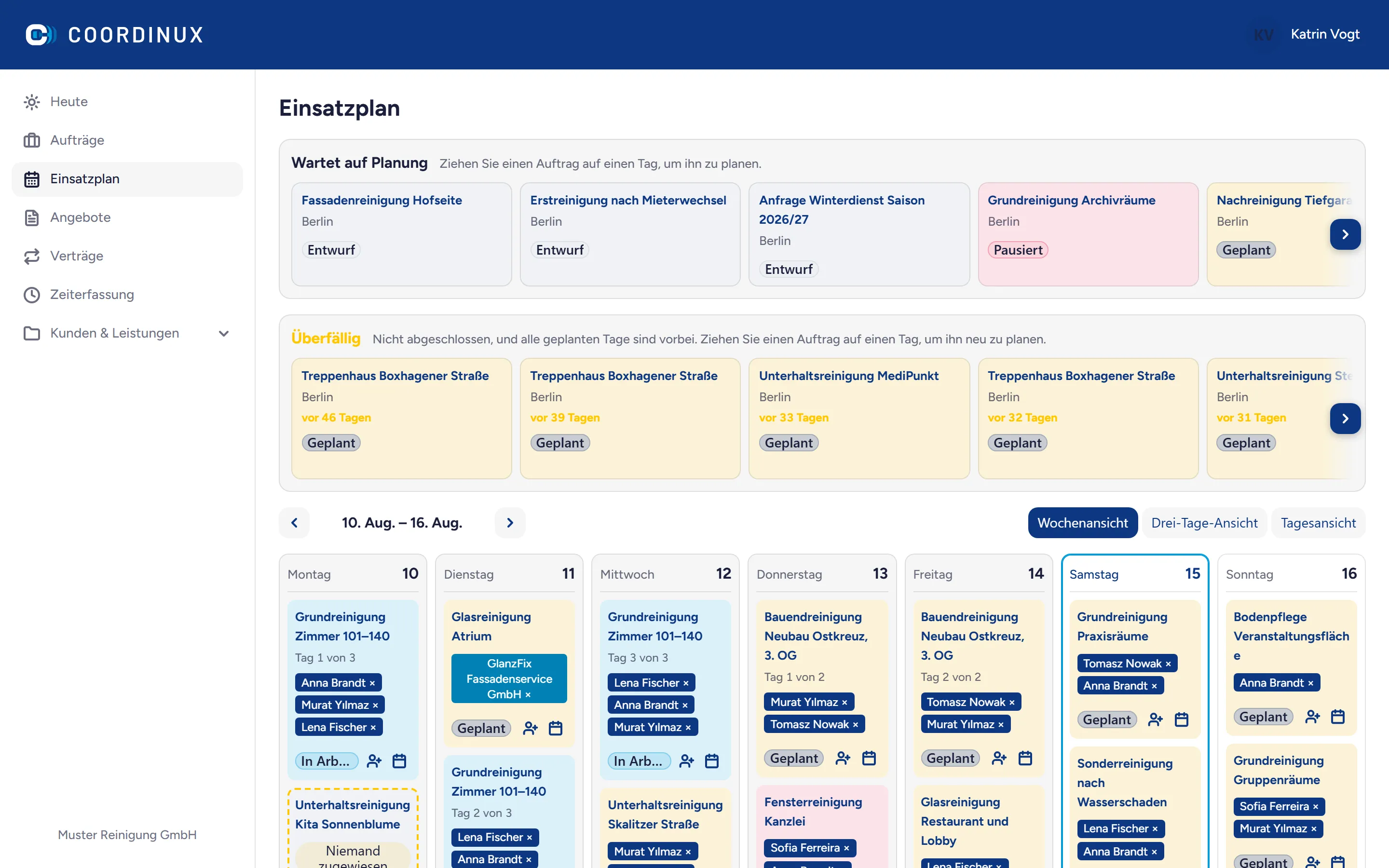Assign staff to Glasreinigung Atrium
The width and height of the screenshot is (1389, 868).
pos(531,729)
